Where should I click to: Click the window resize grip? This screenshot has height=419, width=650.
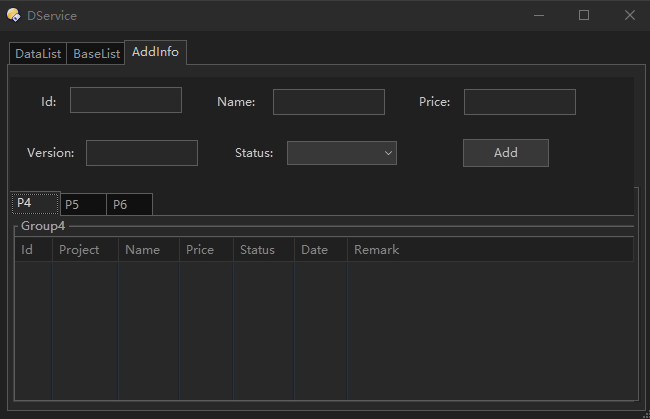[646, 415]
